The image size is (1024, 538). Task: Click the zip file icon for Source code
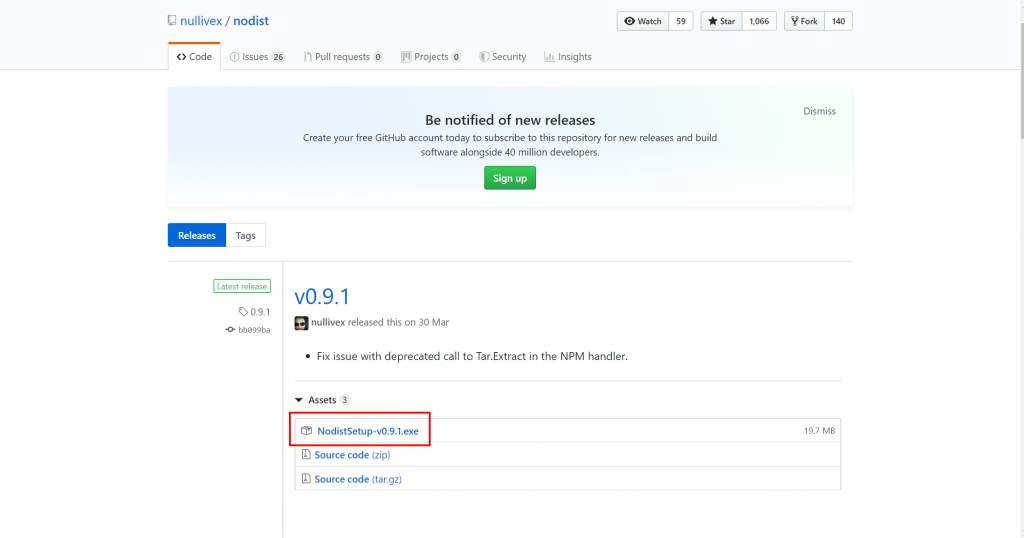pyautogui.click(x=306, y=454)
